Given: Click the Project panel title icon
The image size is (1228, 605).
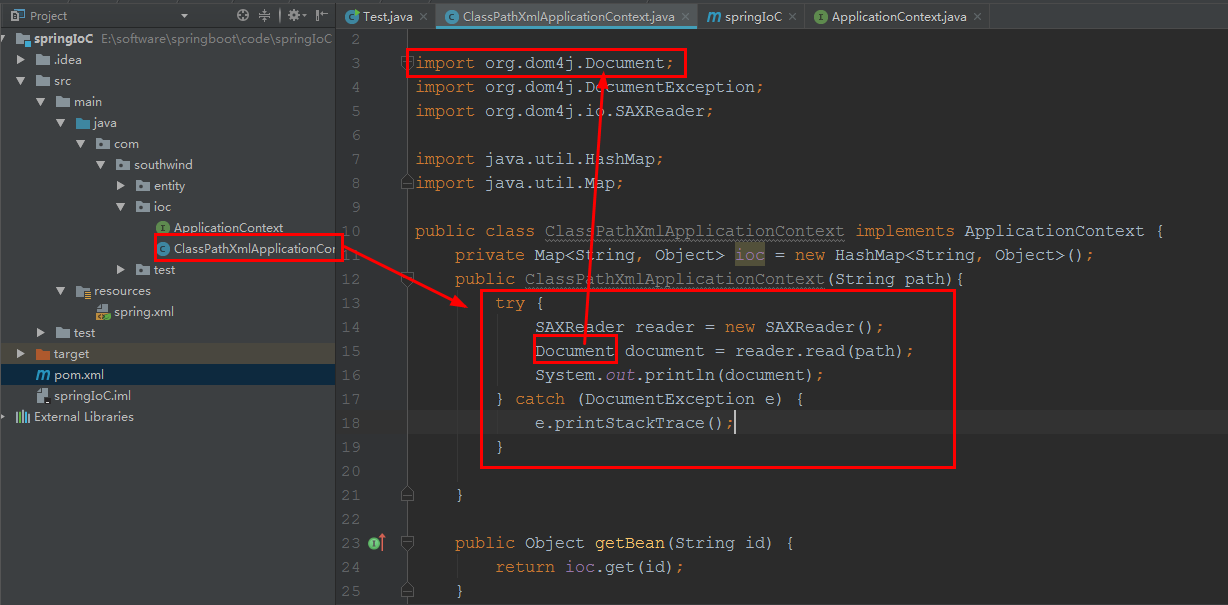Looking at the screenshot, I should click(x=17, y=16).
